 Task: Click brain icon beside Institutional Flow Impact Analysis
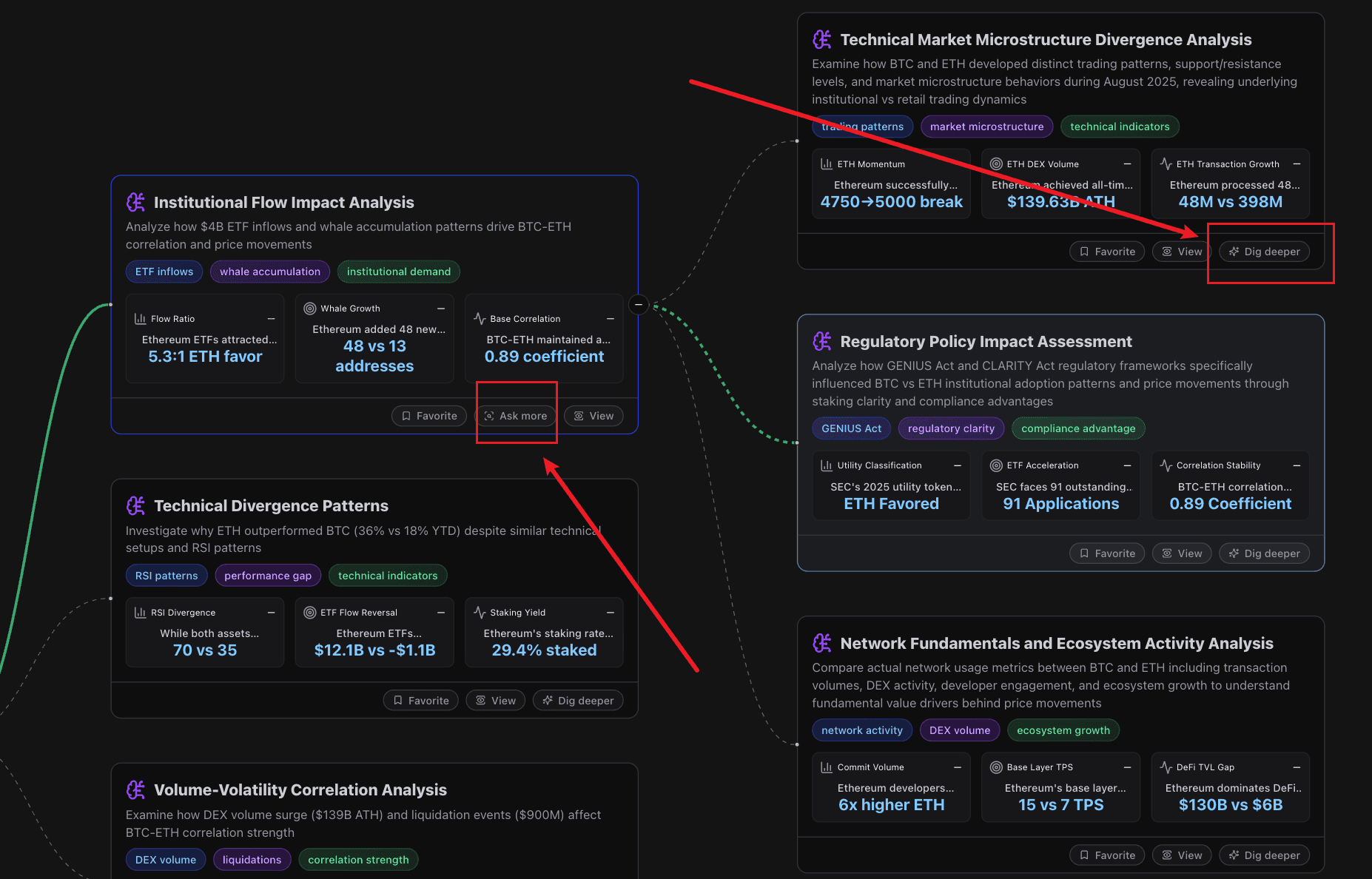[x=135, y=202]
